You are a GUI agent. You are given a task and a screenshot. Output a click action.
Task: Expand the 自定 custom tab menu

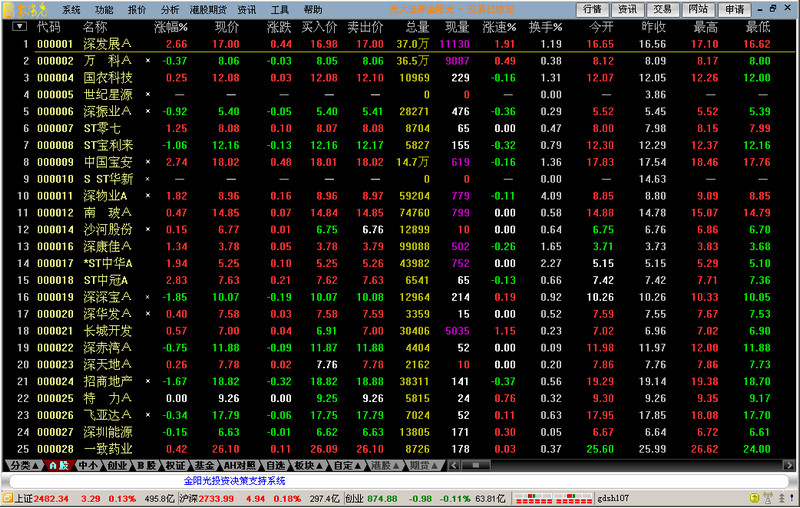pyautogui.click(x=347, y=466)
